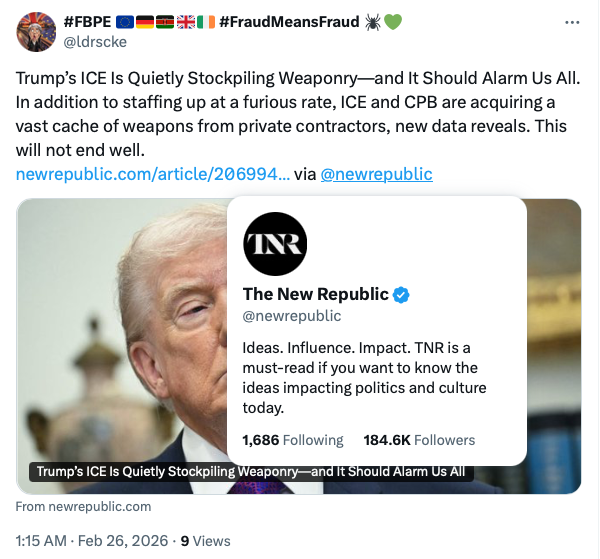Open The New Republic profile name

pyautogui.click(x=316, y=294)
